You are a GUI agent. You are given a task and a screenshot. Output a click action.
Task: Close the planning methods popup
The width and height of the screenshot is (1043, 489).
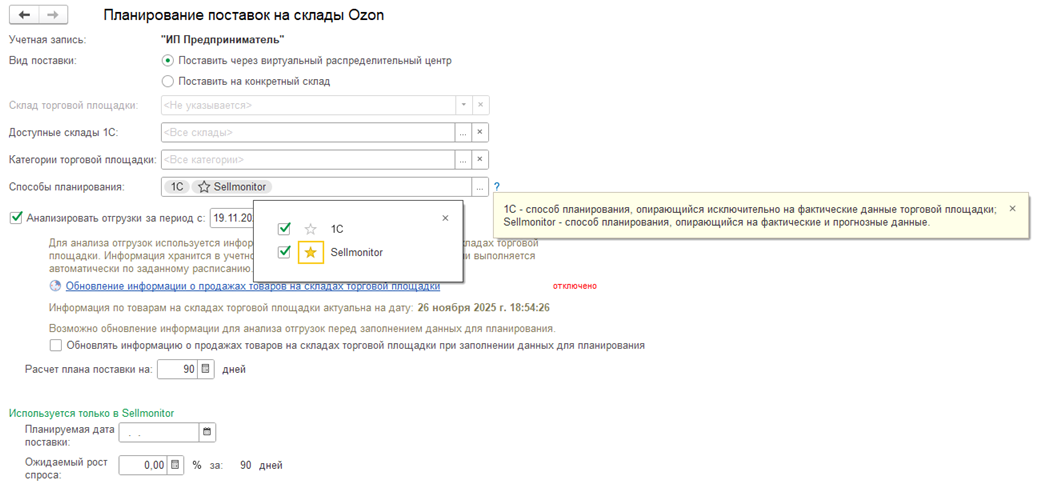click(x=446, y=218)
